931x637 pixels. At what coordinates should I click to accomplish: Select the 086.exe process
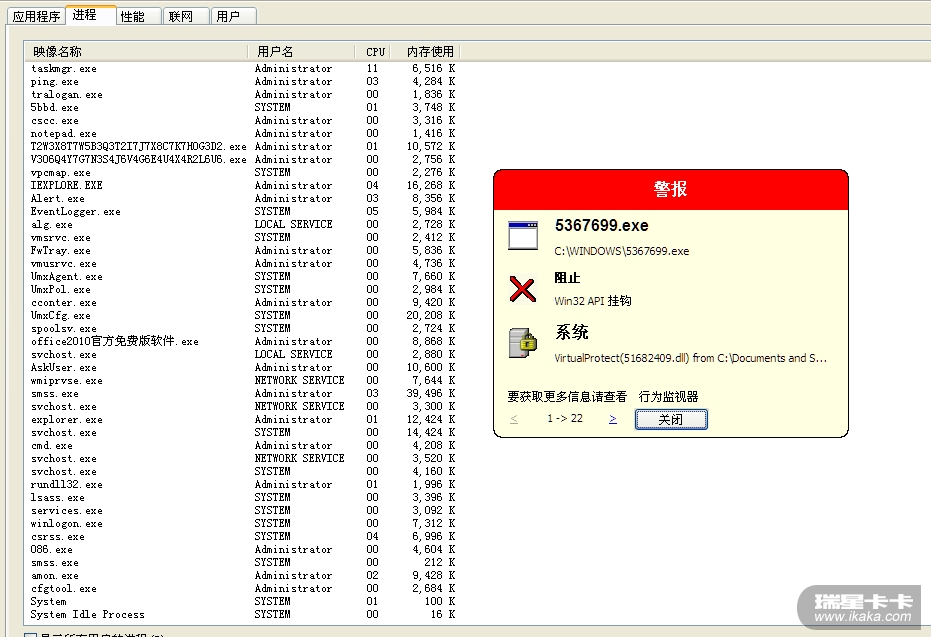click(242, 550)
